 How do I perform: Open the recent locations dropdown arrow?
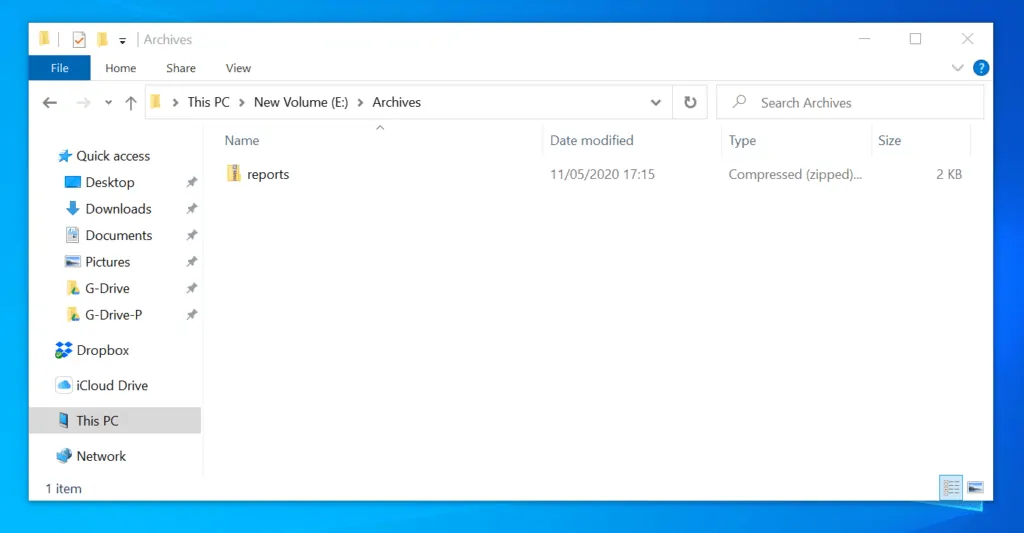108,103
